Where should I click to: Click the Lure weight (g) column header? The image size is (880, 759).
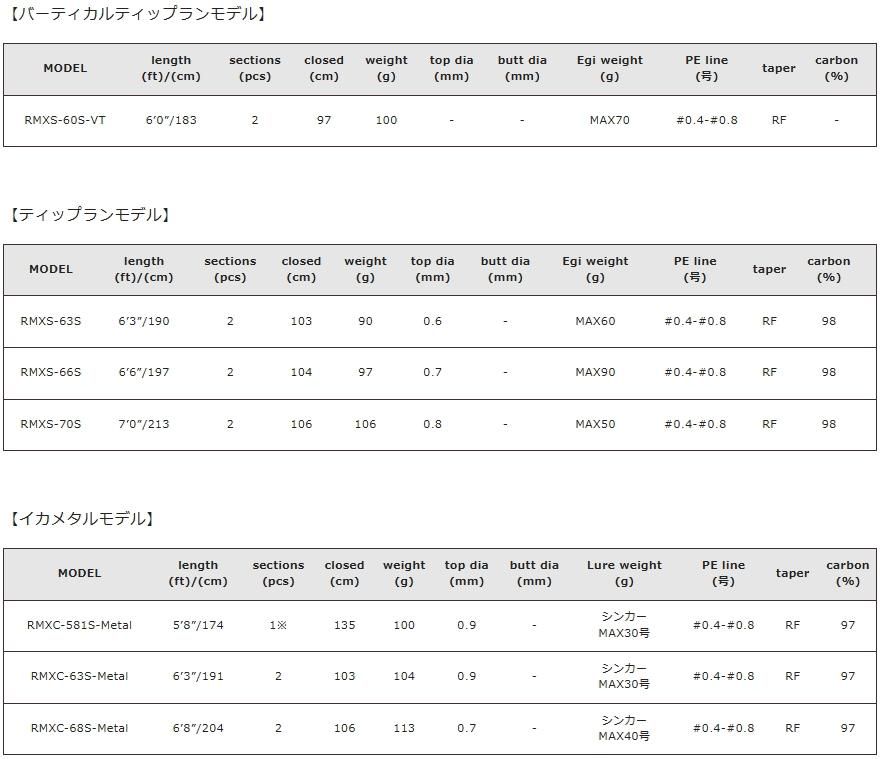coord(624,573)
